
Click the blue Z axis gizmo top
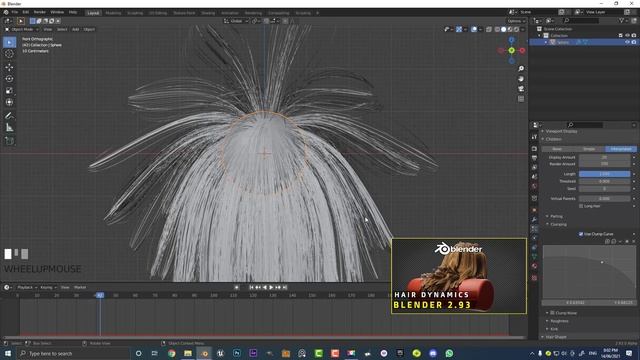(x=511, y=40)
